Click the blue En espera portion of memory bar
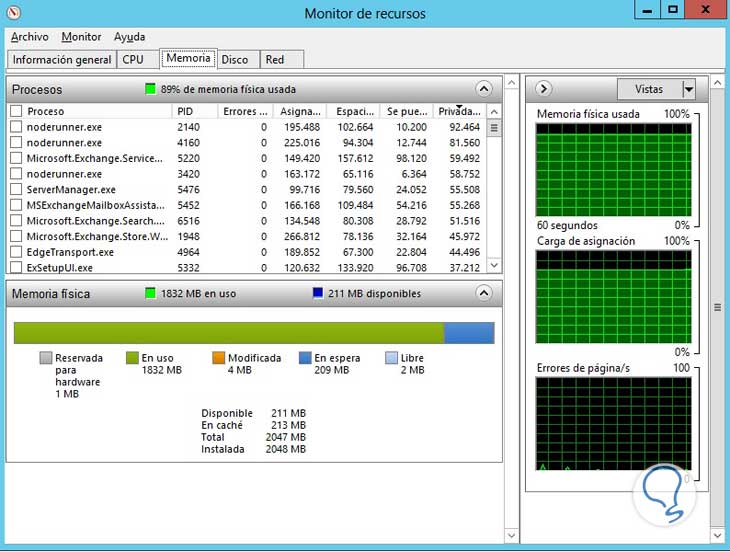 pos(469,333)
